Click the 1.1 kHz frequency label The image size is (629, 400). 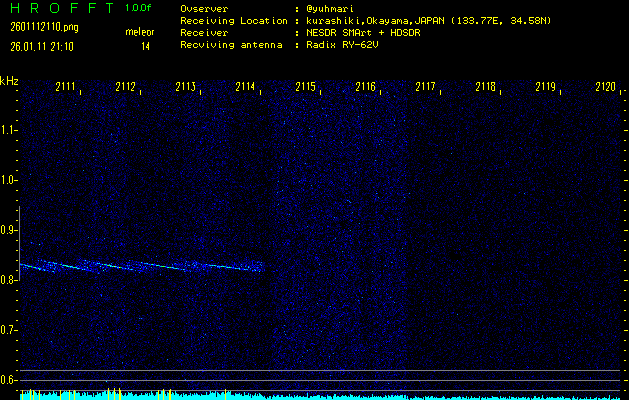pyautogui.click(x=8, y=130)
